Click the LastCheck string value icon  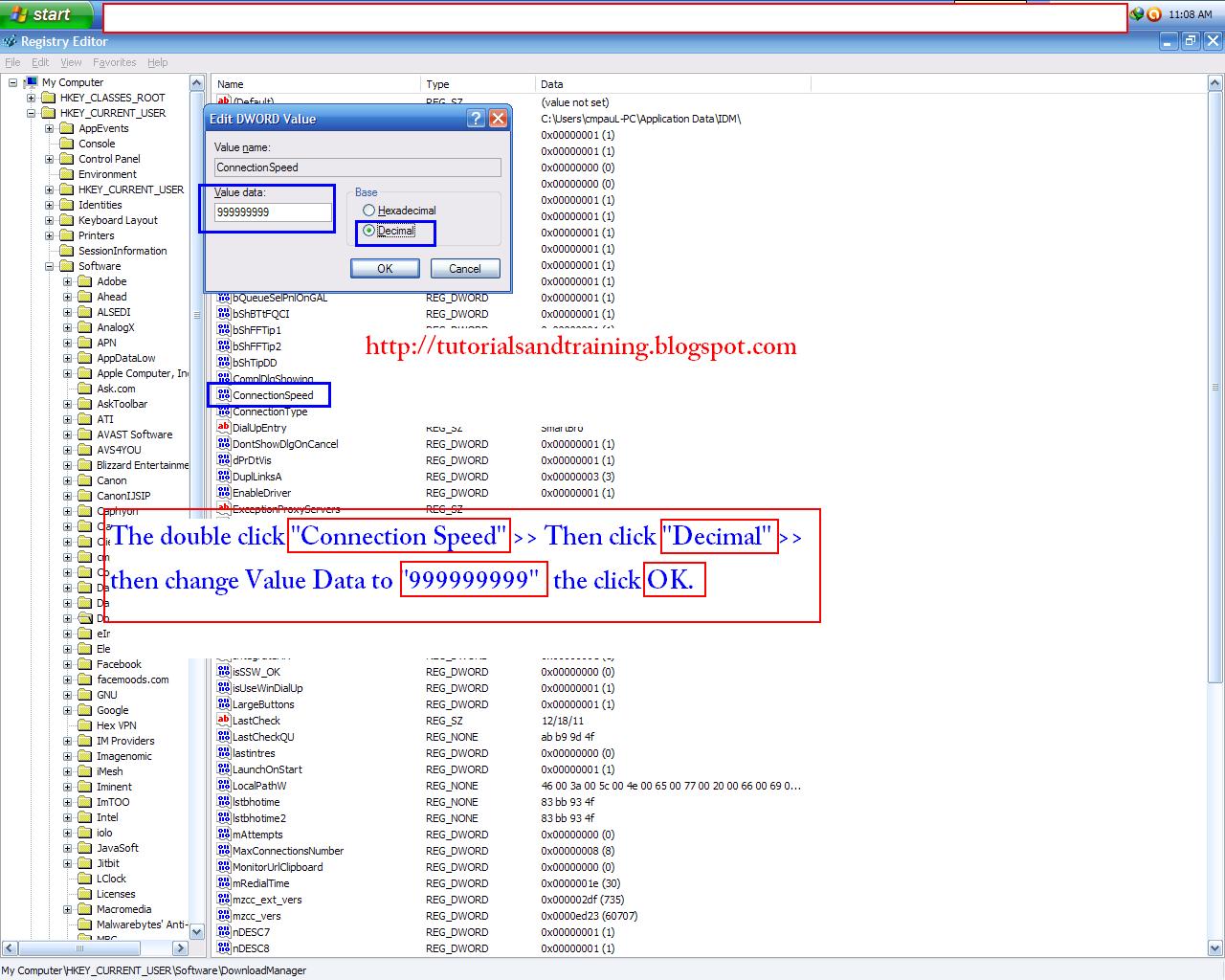point(223,721)
